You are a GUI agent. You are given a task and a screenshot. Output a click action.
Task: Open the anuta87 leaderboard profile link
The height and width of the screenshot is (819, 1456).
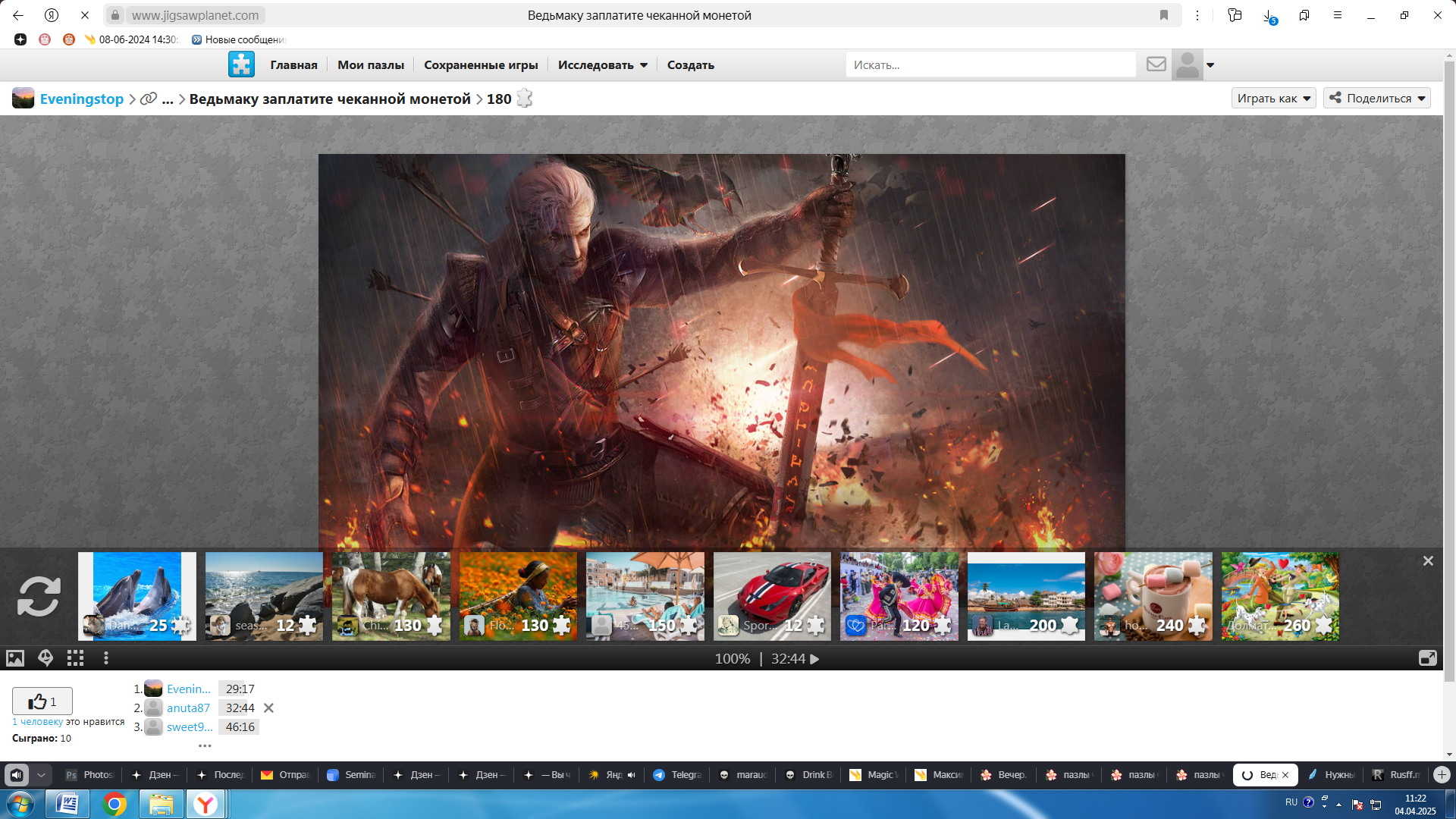[x=188, y=708]
